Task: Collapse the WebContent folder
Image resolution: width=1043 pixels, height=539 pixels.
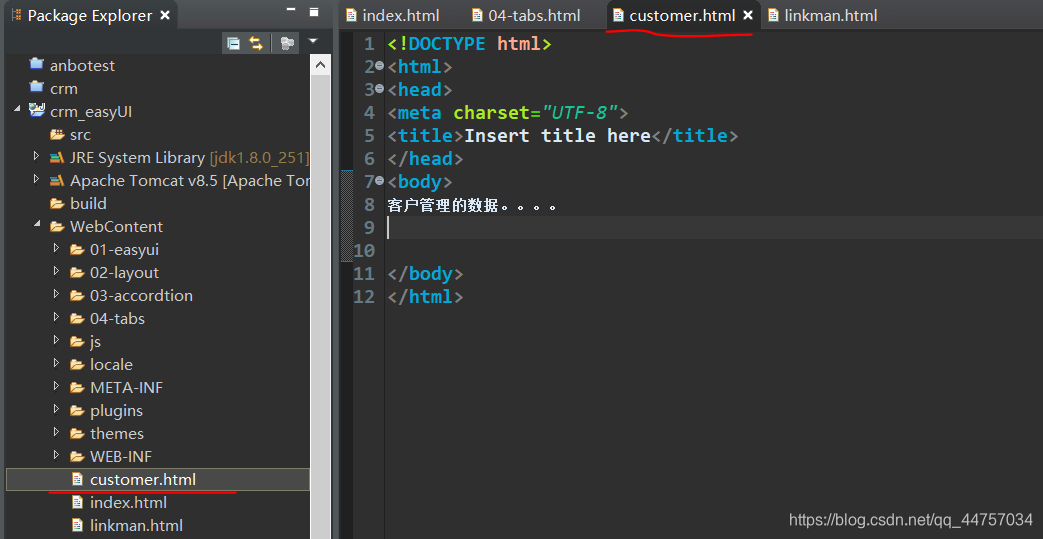Action: click(x=37, y=225)
